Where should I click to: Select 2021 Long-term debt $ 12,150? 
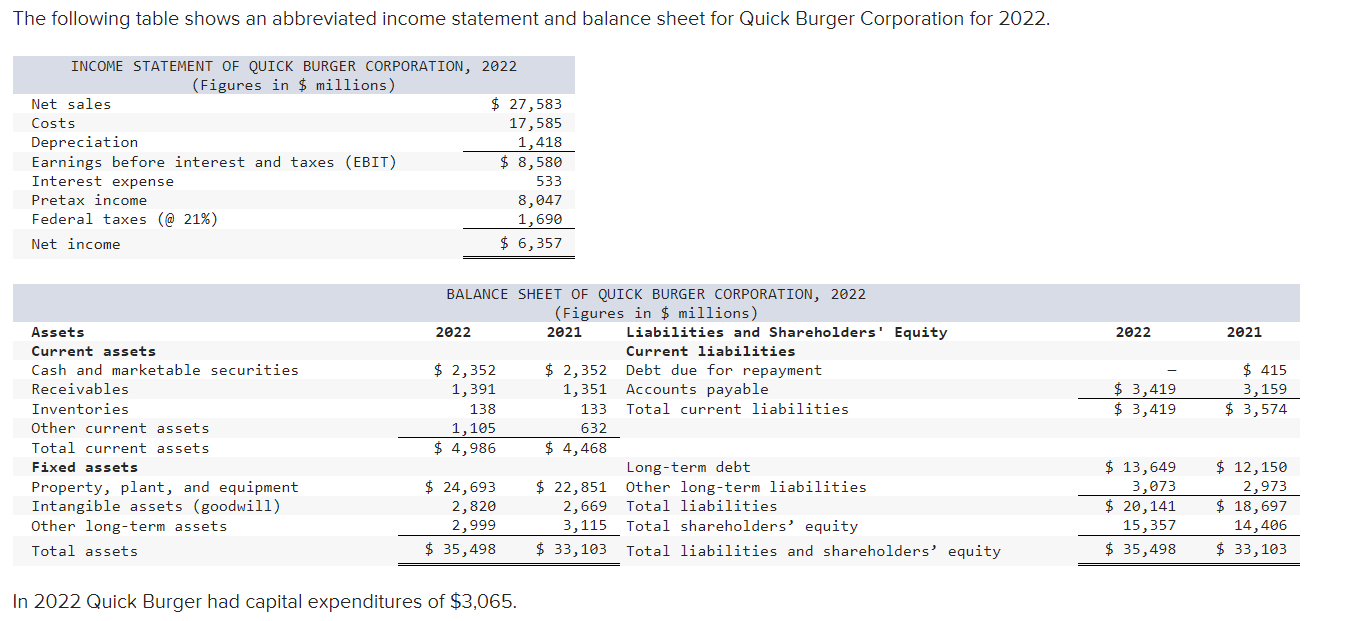(x=1252, y=467)
